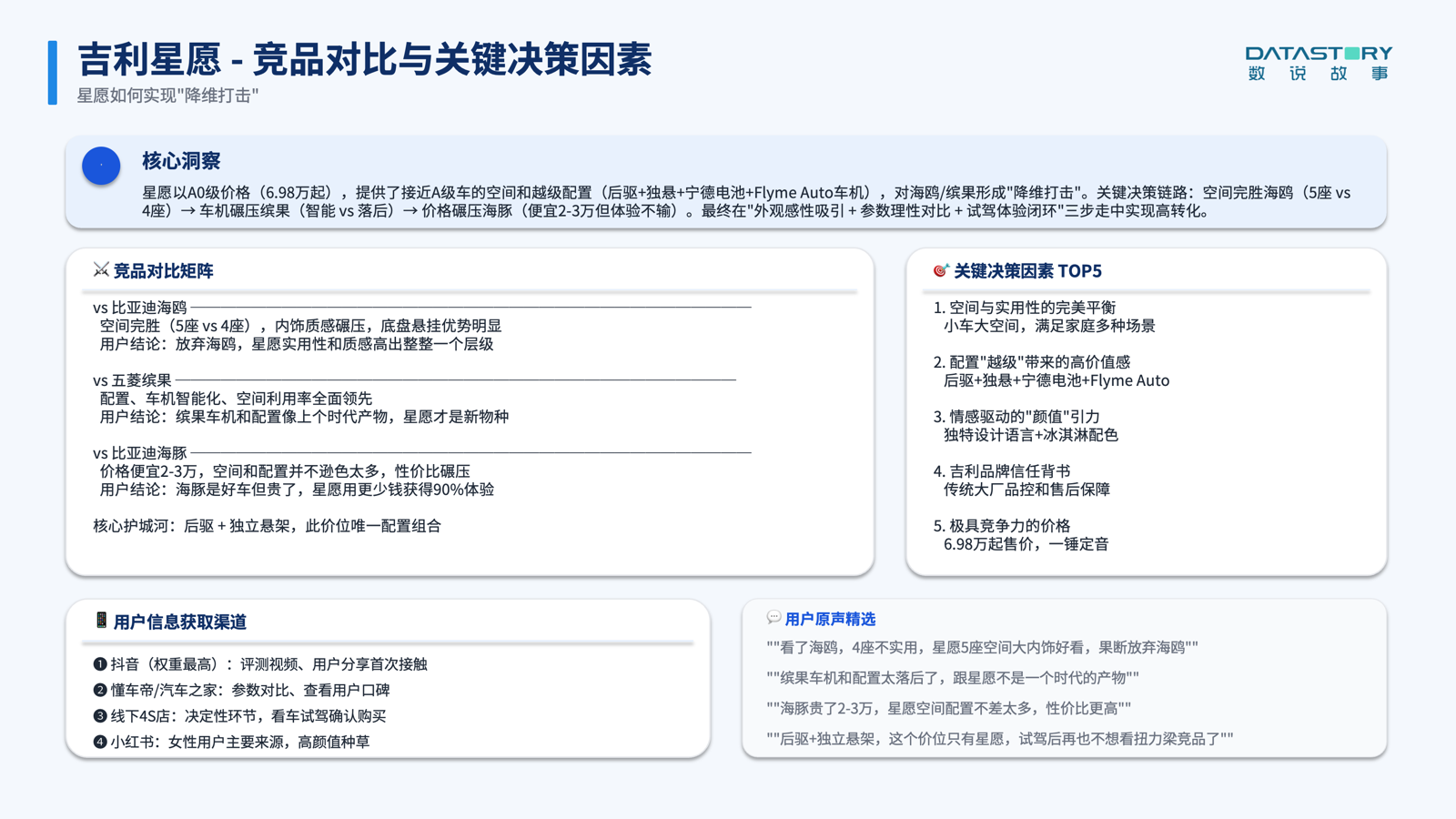Image resolution: width=1456 pixels, height=819 pixels.
Task: Click the quote 后驱+独立悬架，这个价位只有星愿
Action: pos(1000,739)
